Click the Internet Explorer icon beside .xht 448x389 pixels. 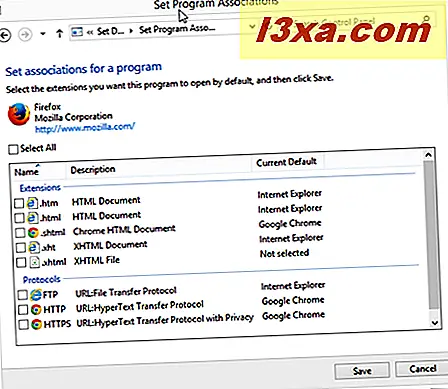34,247
